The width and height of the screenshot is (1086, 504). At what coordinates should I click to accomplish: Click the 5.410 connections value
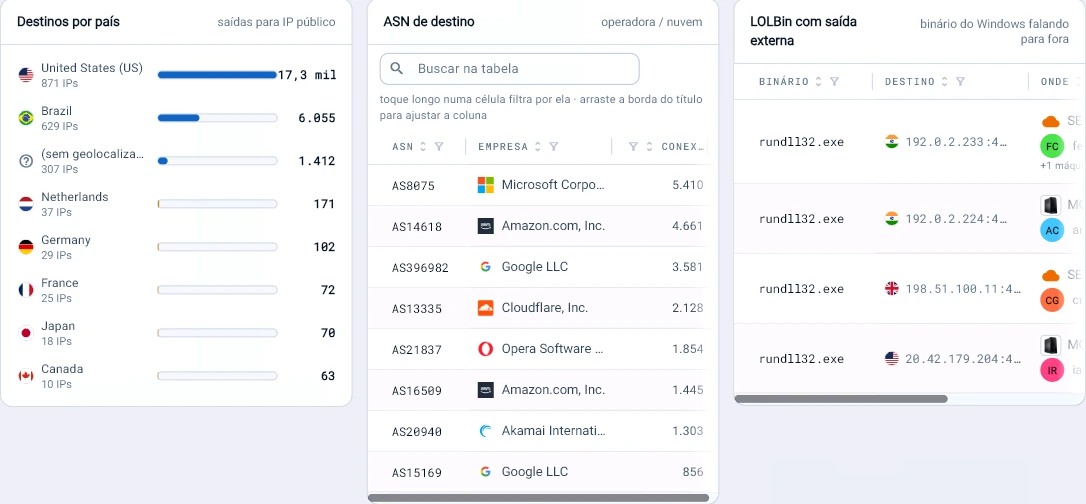point(688,185)
